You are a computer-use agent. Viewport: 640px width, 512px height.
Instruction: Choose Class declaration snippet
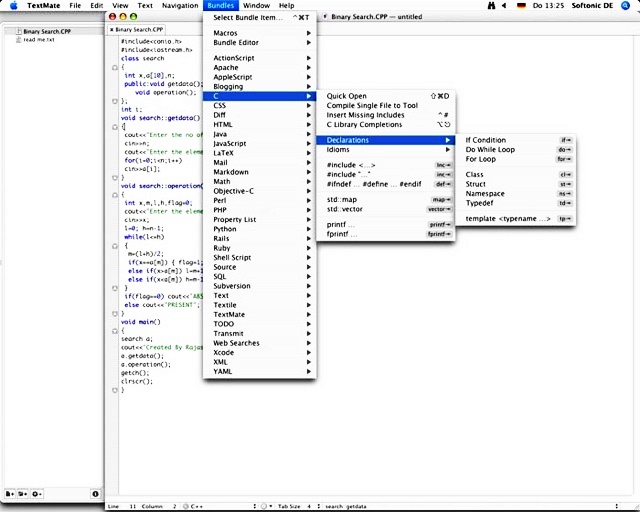coord(516,174)
